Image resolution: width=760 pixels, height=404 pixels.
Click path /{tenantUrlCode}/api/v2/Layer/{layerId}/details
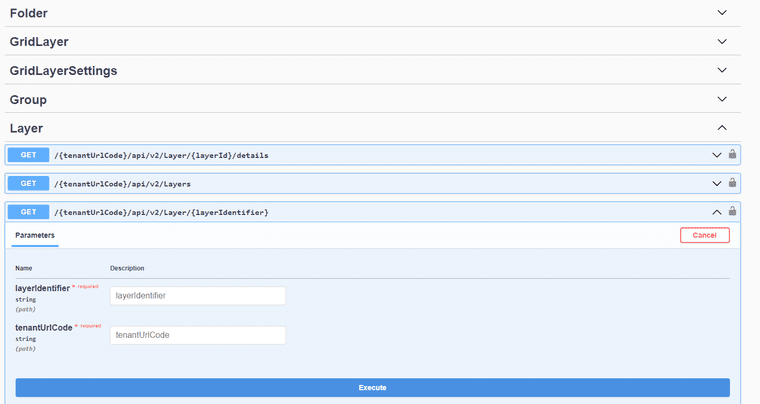161,155
